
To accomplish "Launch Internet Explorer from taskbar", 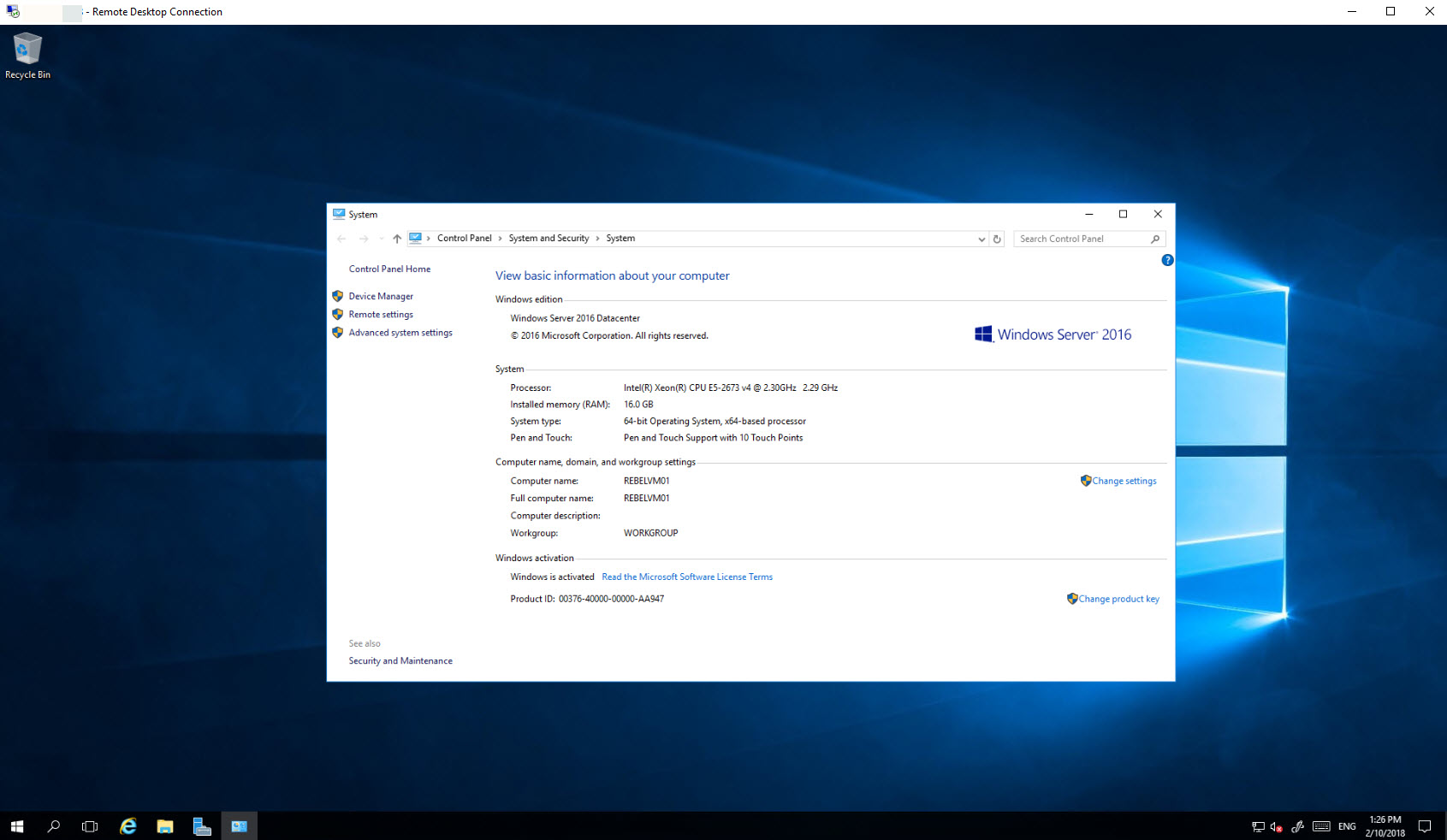I will pos(128,826).
